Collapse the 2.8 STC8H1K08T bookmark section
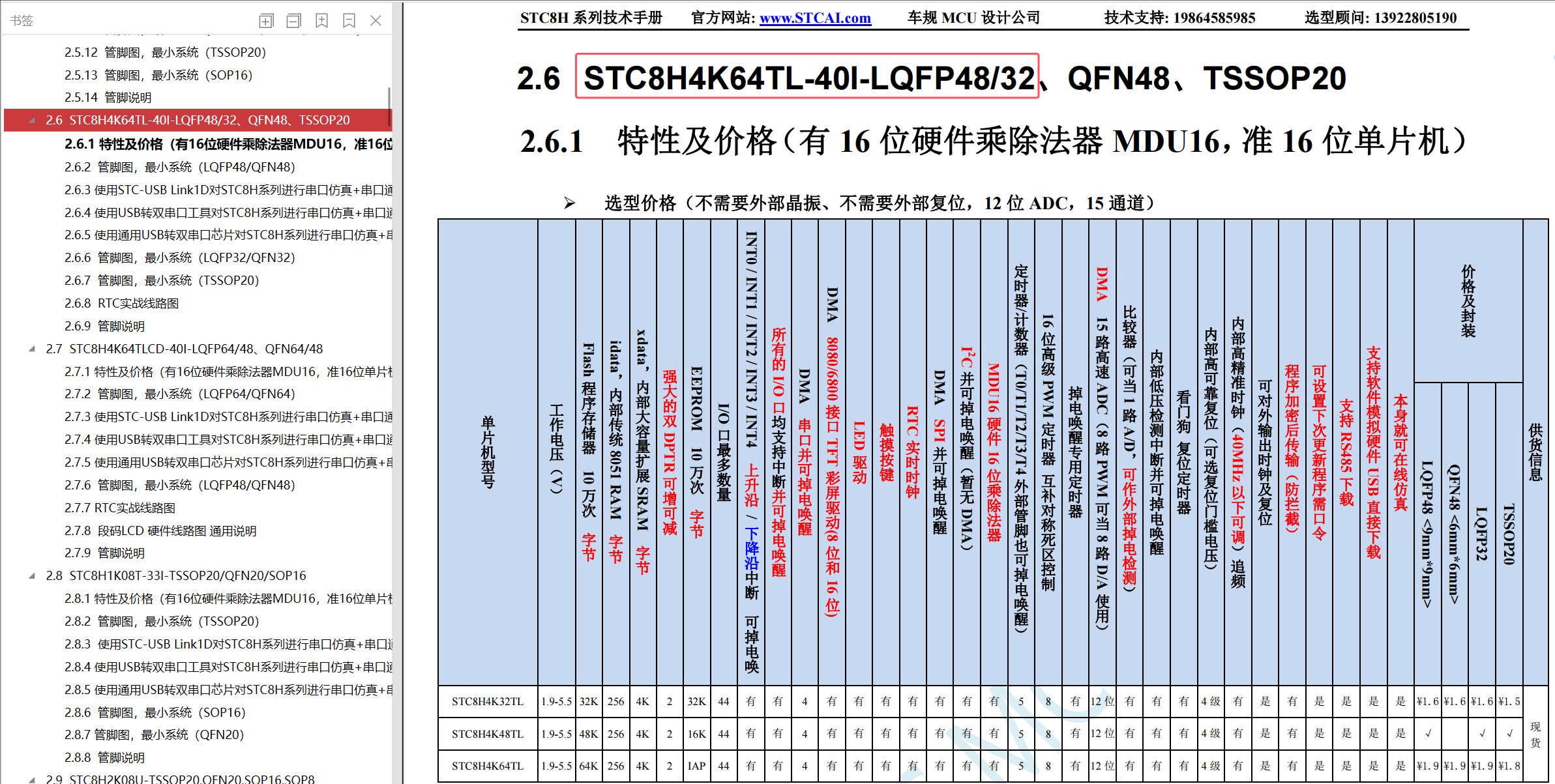Screen dimensions: 1555x784 pyautogui.click(x=32, y=576)
